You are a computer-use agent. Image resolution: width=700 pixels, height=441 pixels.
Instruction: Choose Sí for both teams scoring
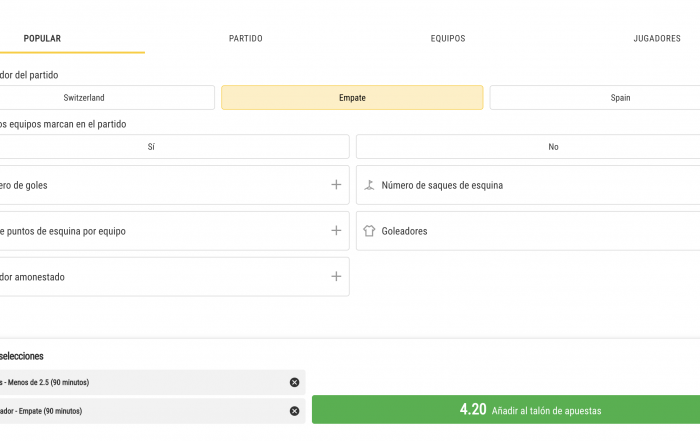174,147
